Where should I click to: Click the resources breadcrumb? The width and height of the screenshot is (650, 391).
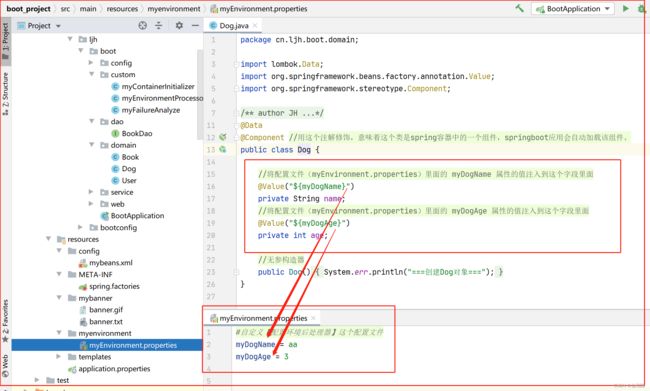(x=122, y=9)
